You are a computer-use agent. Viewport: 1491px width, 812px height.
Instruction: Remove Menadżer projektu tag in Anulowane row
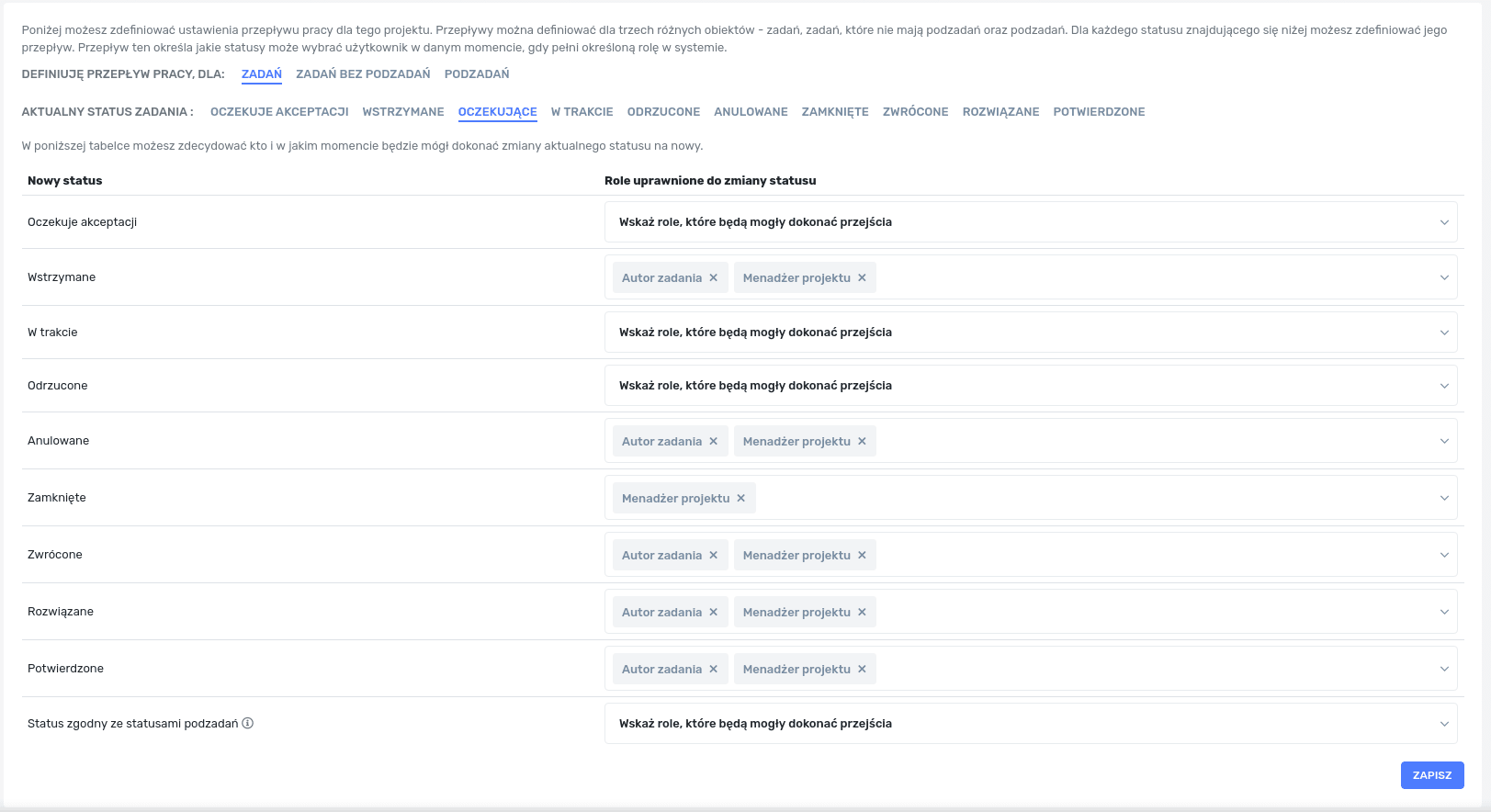pyautogui.click(x=862, y=441)
